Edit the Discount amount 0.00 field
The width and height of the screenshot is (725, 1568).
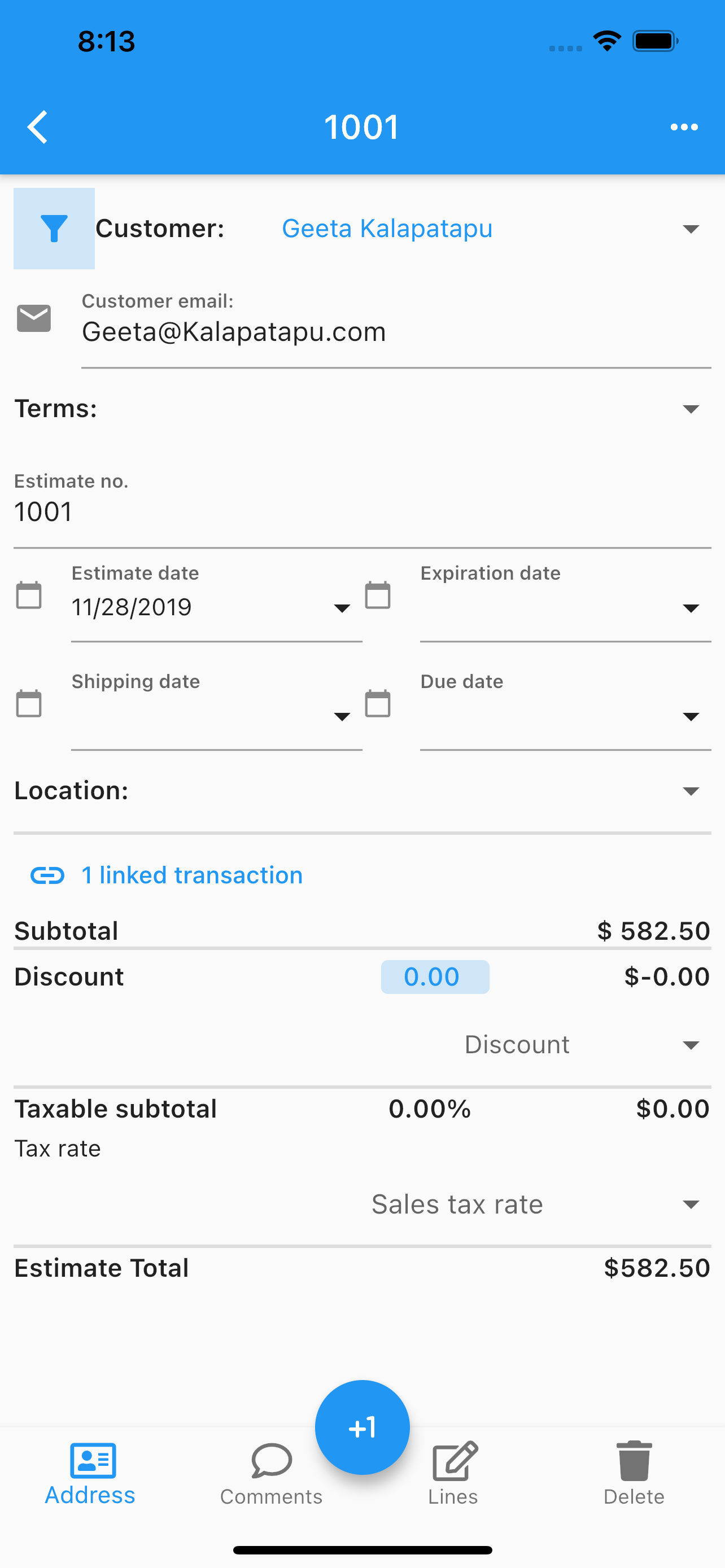[x=435, y=977]
